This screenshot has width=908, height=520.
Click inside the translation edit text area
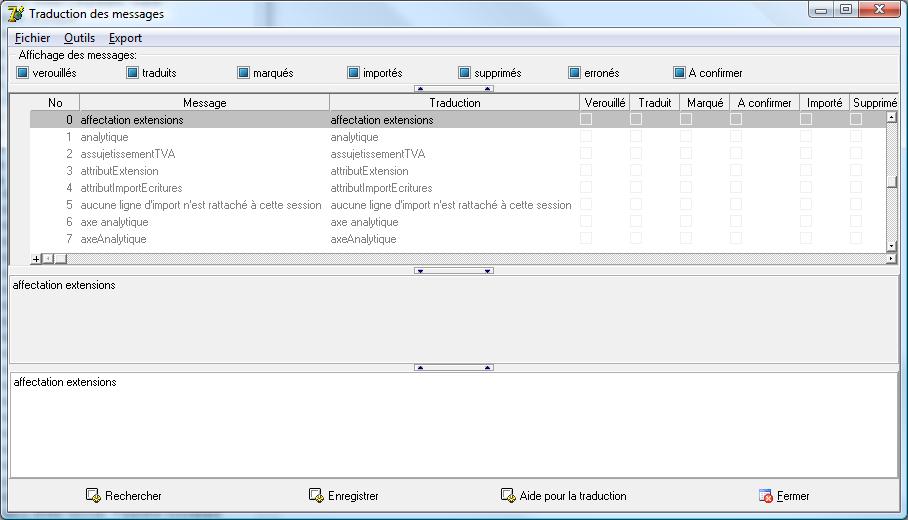pyautogui.click(x=453, y=425)
